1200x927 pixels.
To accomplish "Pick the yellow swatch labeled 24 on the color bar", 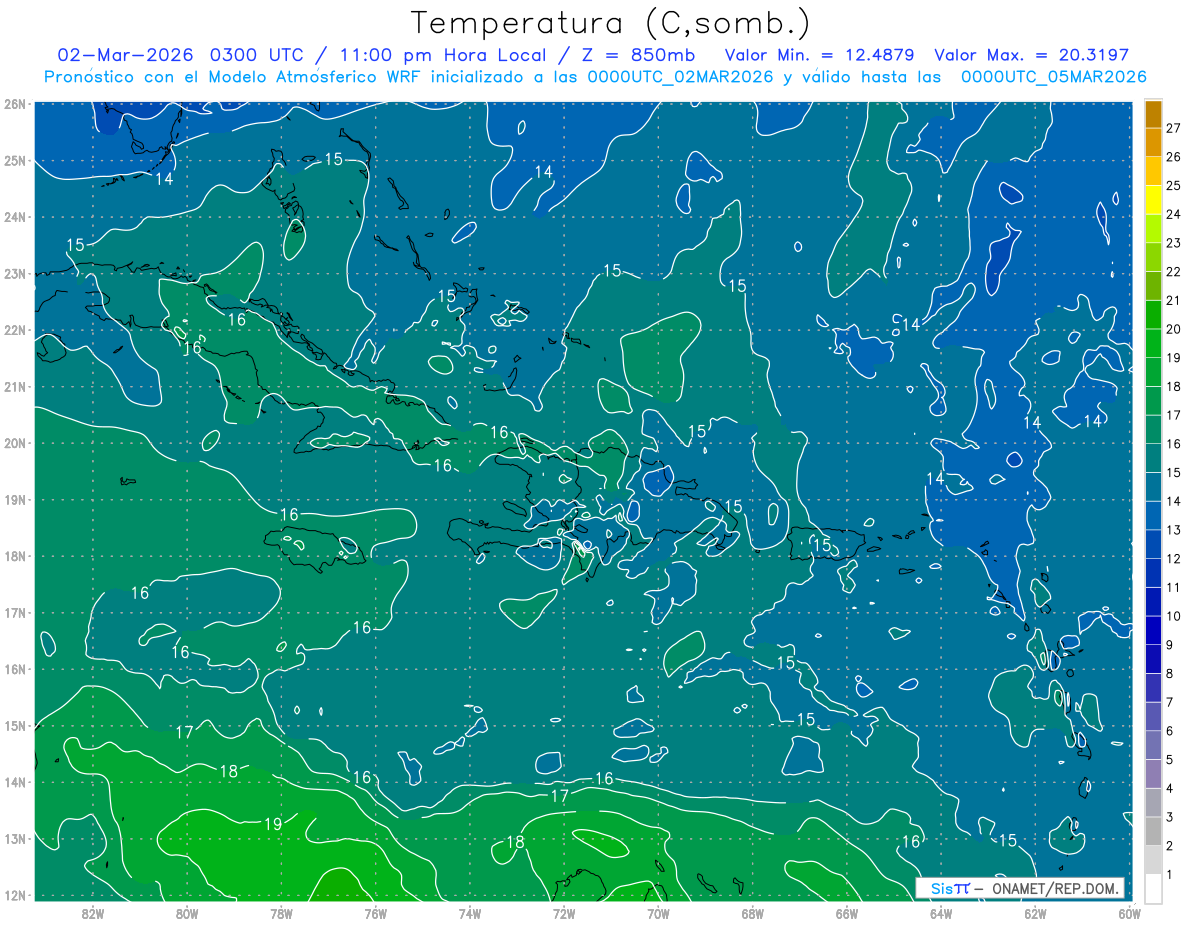I will pos(1153,200).
